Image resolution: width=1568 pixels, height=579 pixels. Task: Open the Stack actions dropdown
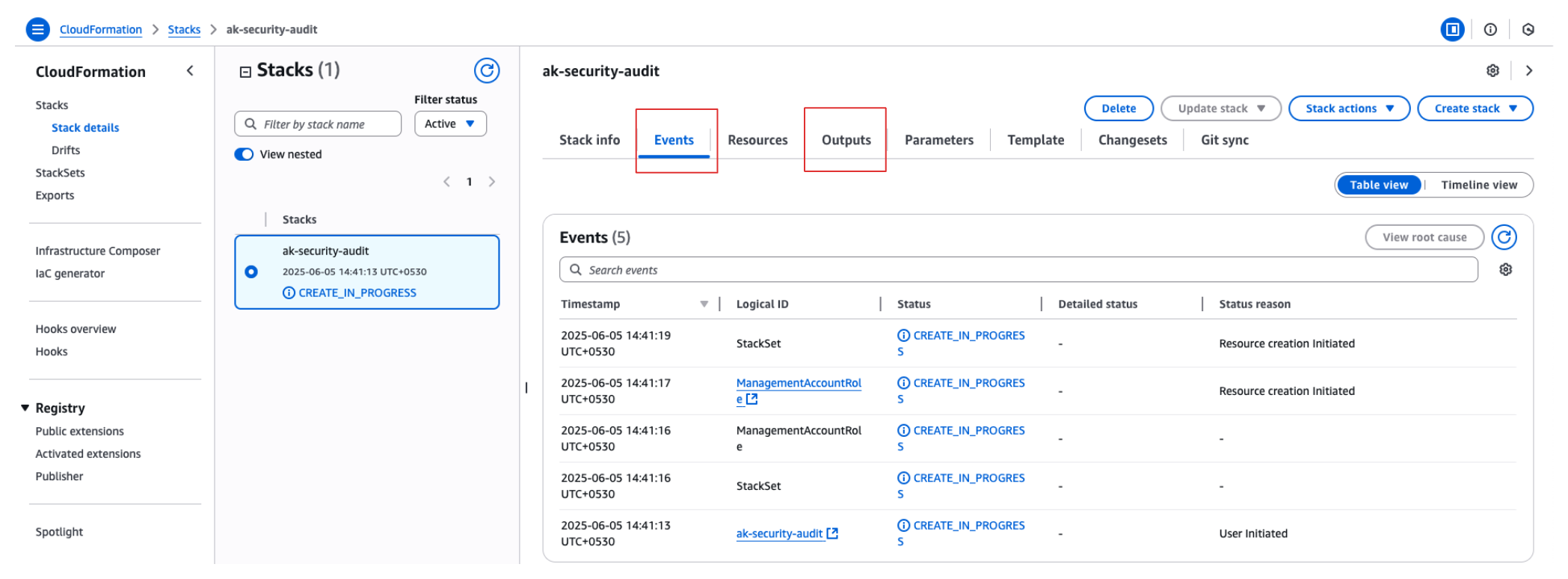click(x=1349, y=108)
